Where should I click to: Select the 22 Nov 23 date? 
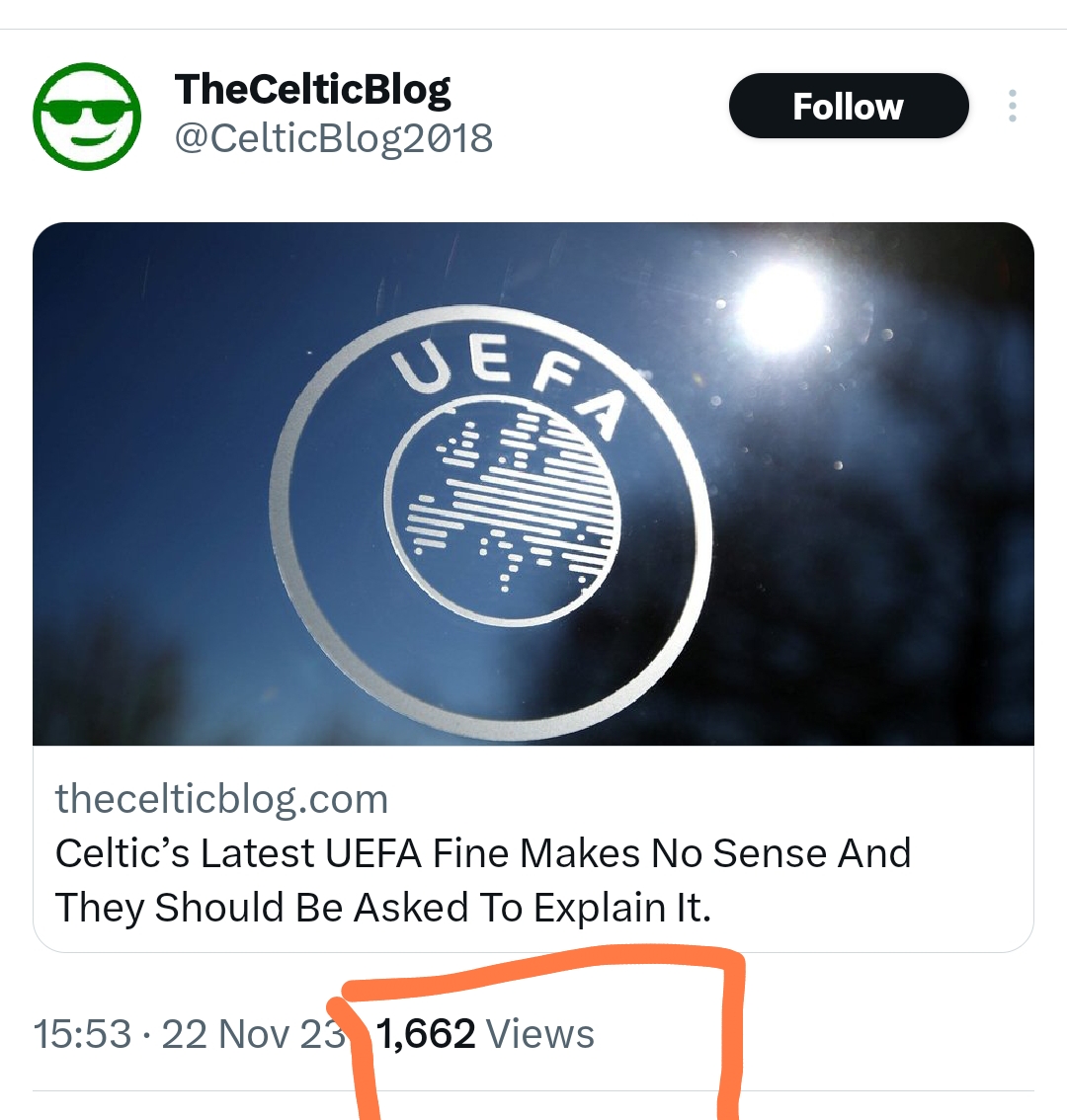coord(254,1033)
